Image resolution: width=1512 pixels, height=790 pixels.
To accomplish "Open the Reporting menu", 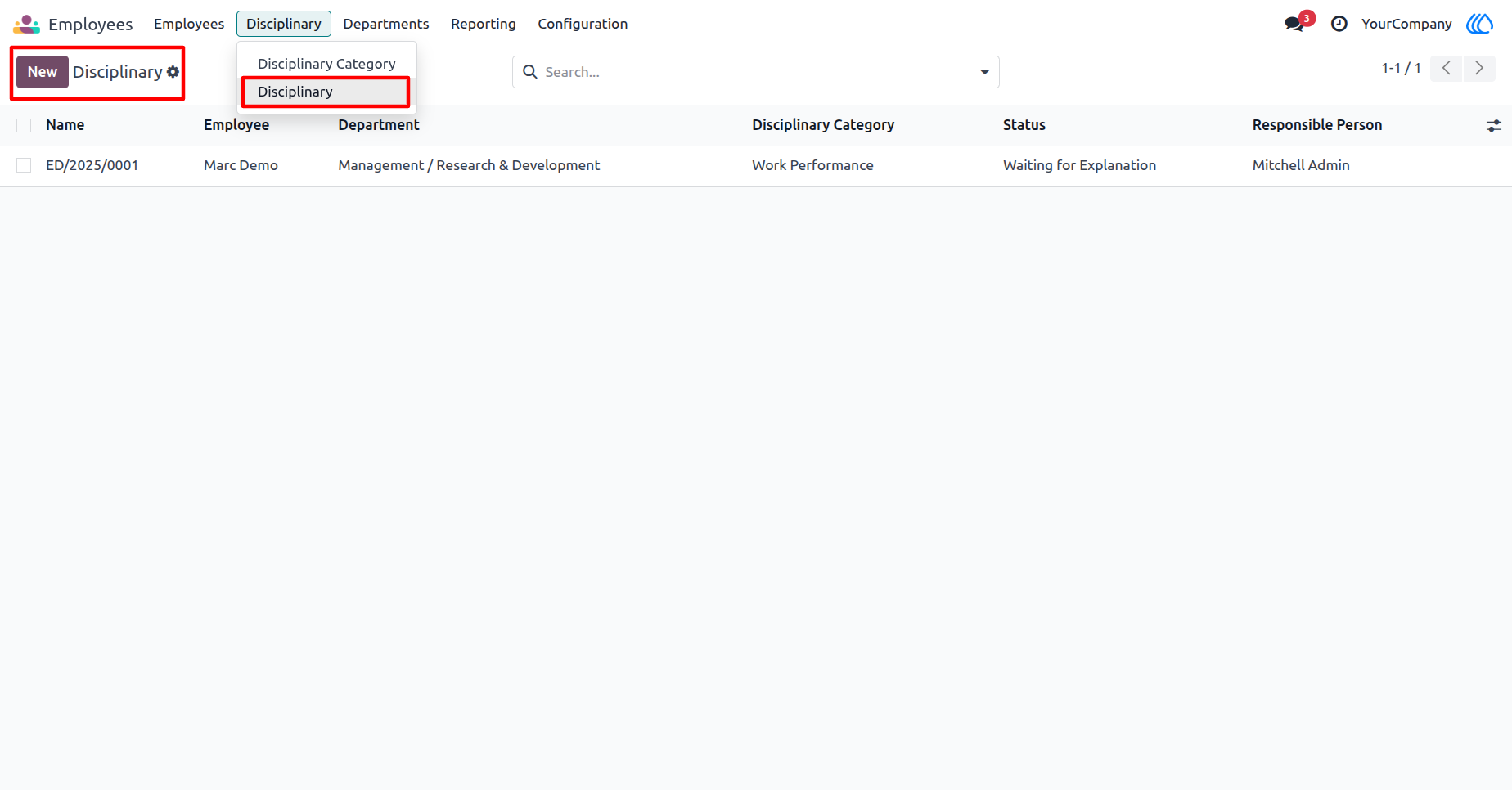I will [484, 24].
